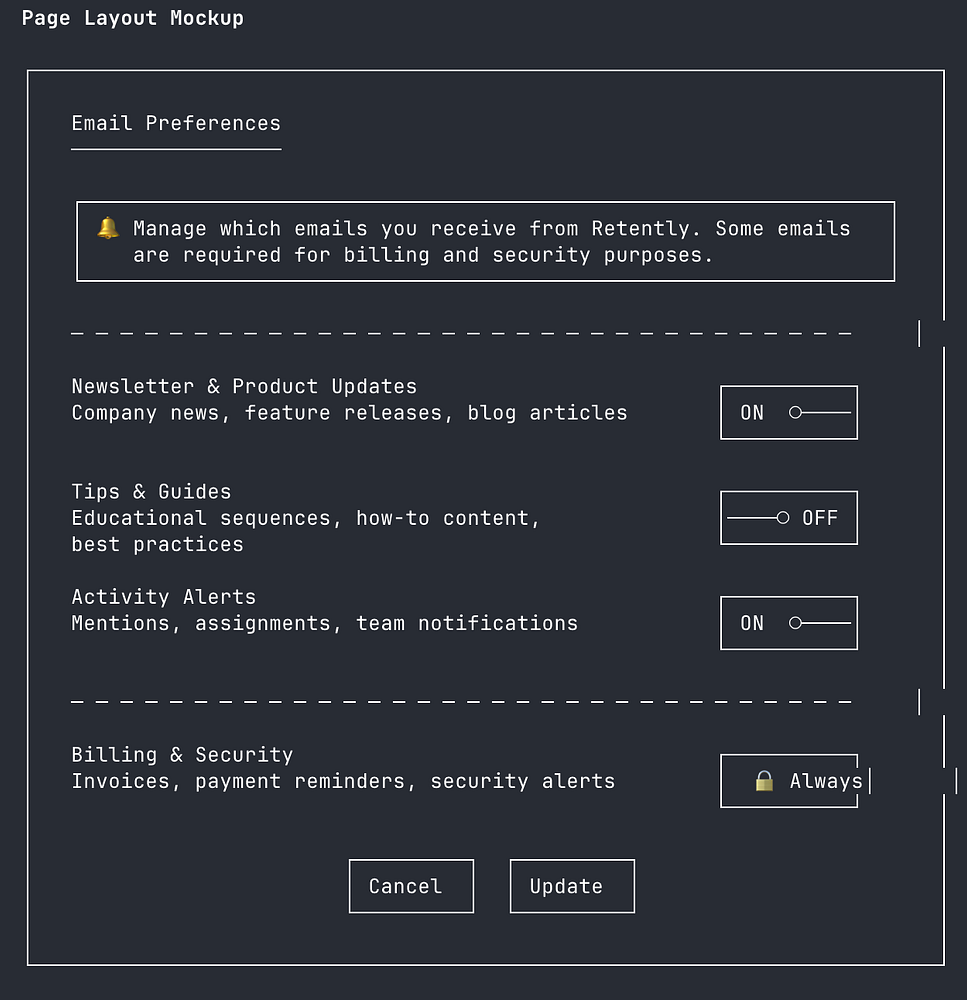Click the round knob on the OFF switch

click(783, 518)
